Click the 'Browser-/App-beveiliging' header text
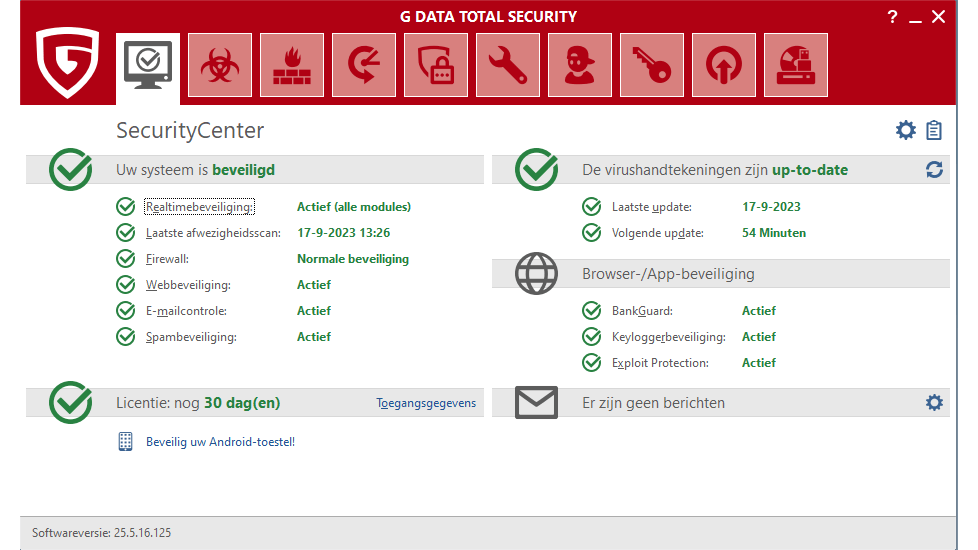The width and height of the screenshot is (978, 550). 668,274
